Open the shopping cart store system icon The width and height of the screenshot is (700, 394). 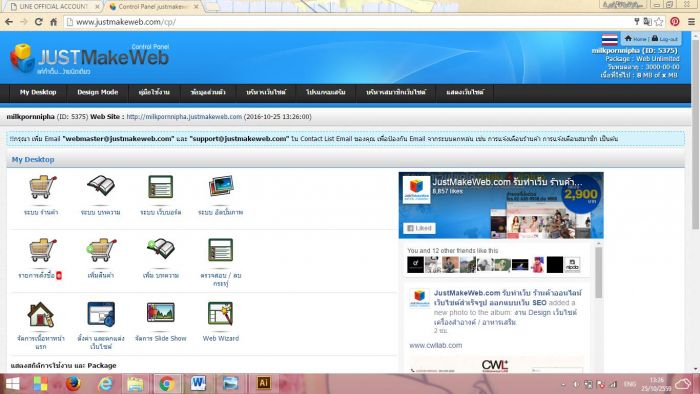tap(42, 187)
